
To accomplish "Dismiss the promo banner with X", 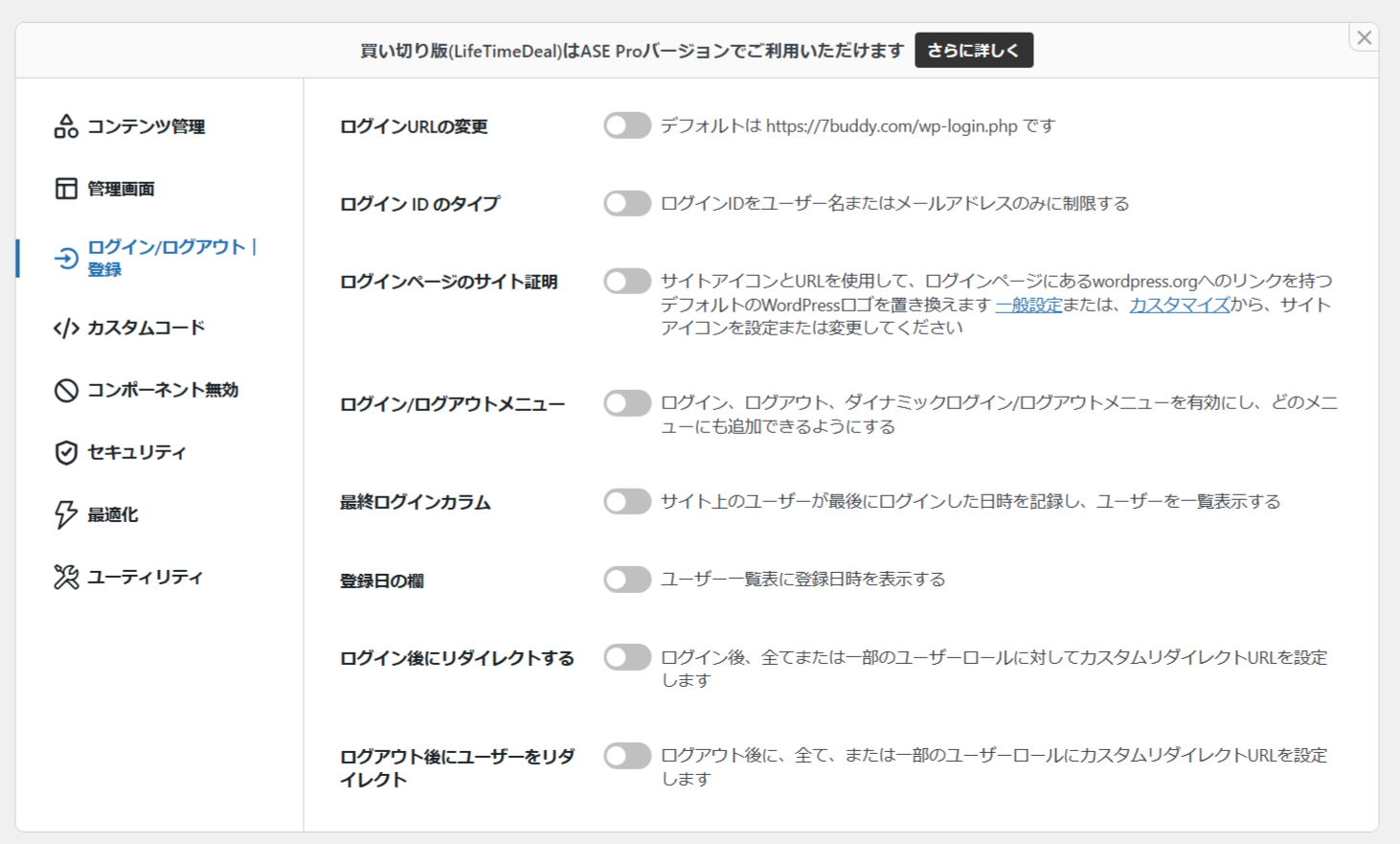I will [x=1365, y=37].
